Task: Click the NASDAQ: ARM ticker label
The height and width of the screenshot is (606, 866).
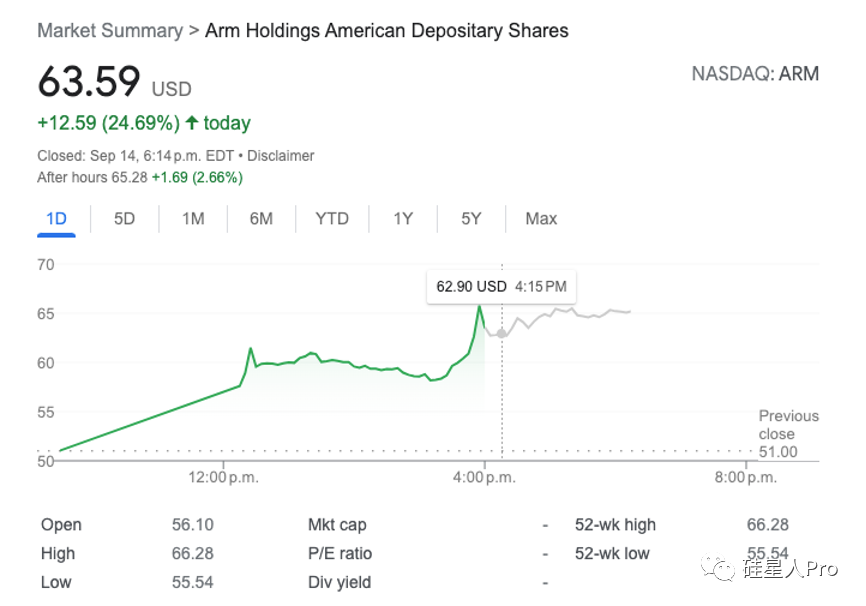Action: click(x=755, y=74)
